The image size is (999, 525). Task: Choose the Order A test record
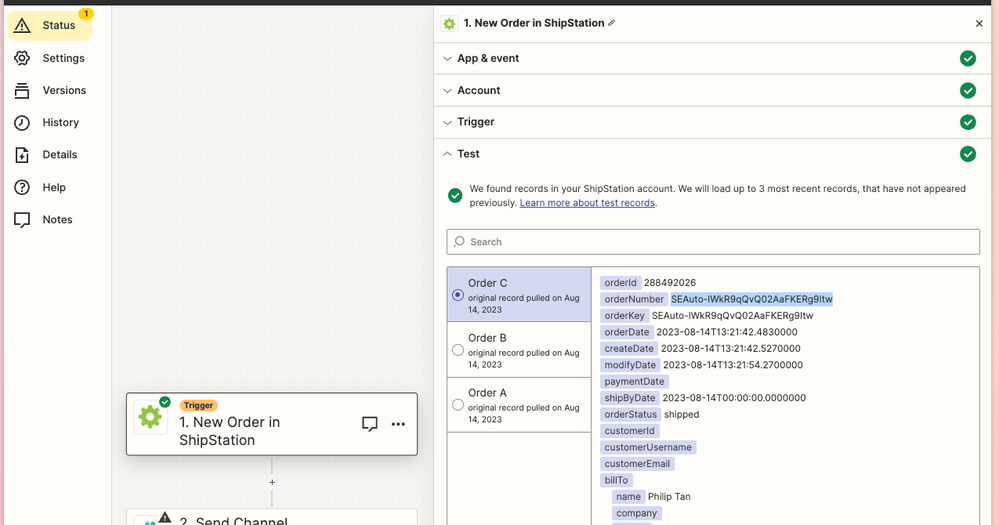tap(518, 404)
